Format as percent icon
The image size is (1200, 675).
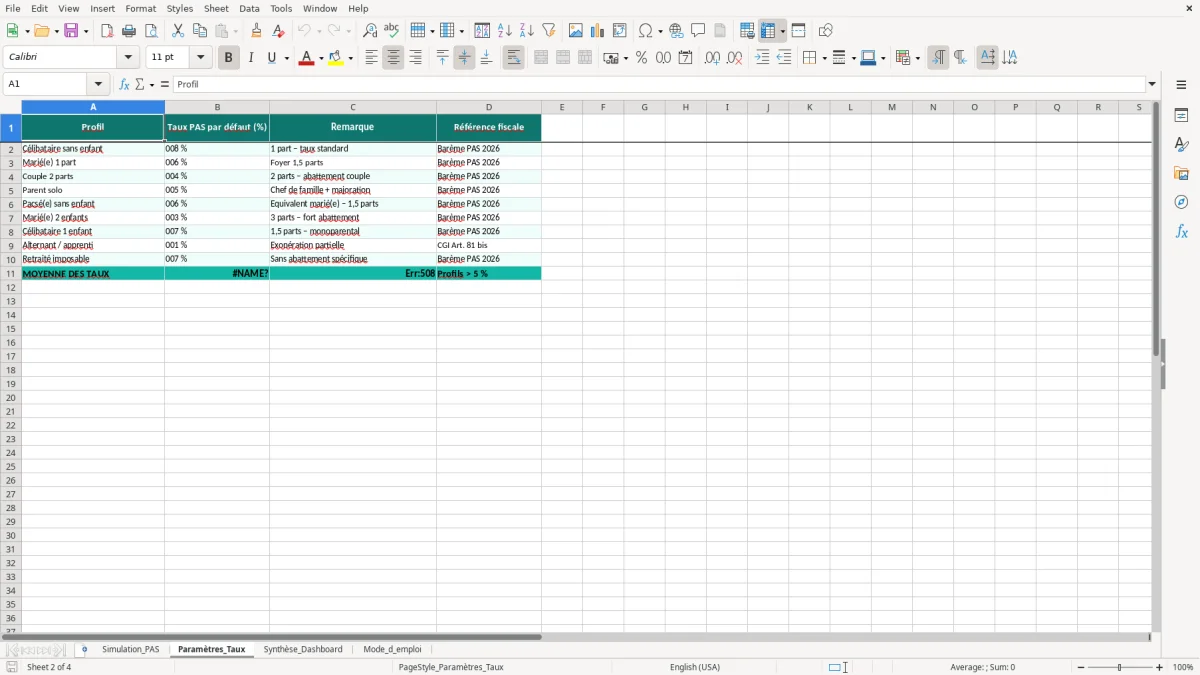coord(641,58)
